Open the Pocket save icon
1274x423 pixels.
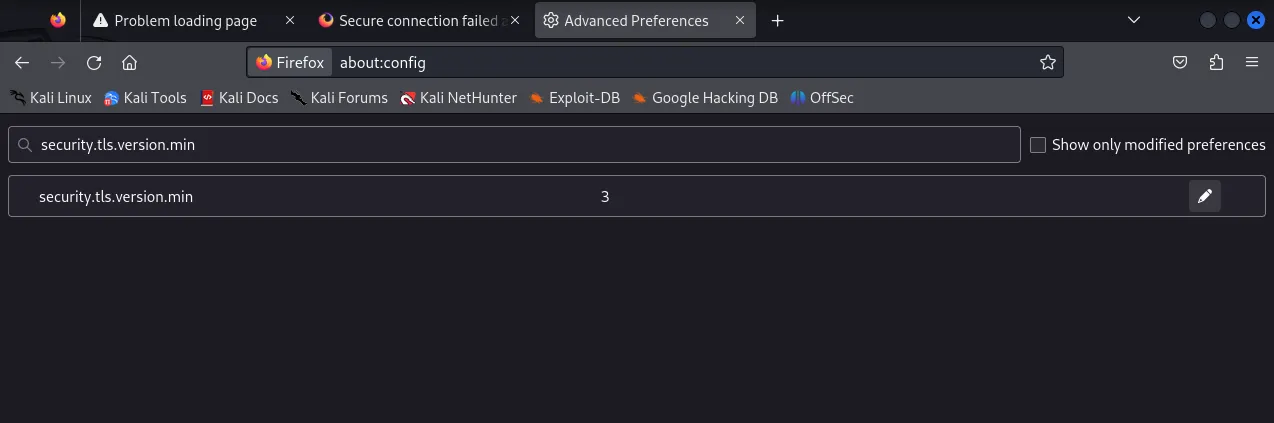[1180, 62]
